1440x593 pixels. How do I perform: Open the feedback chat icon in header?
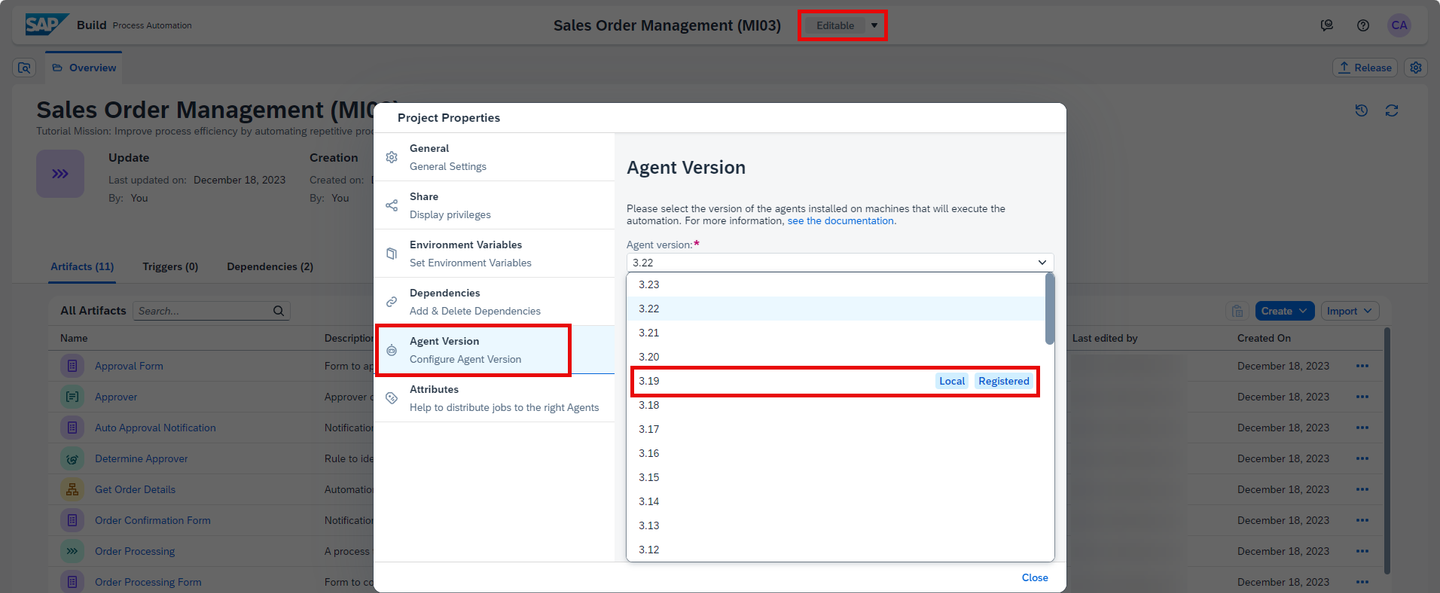tap(1327, 25)
